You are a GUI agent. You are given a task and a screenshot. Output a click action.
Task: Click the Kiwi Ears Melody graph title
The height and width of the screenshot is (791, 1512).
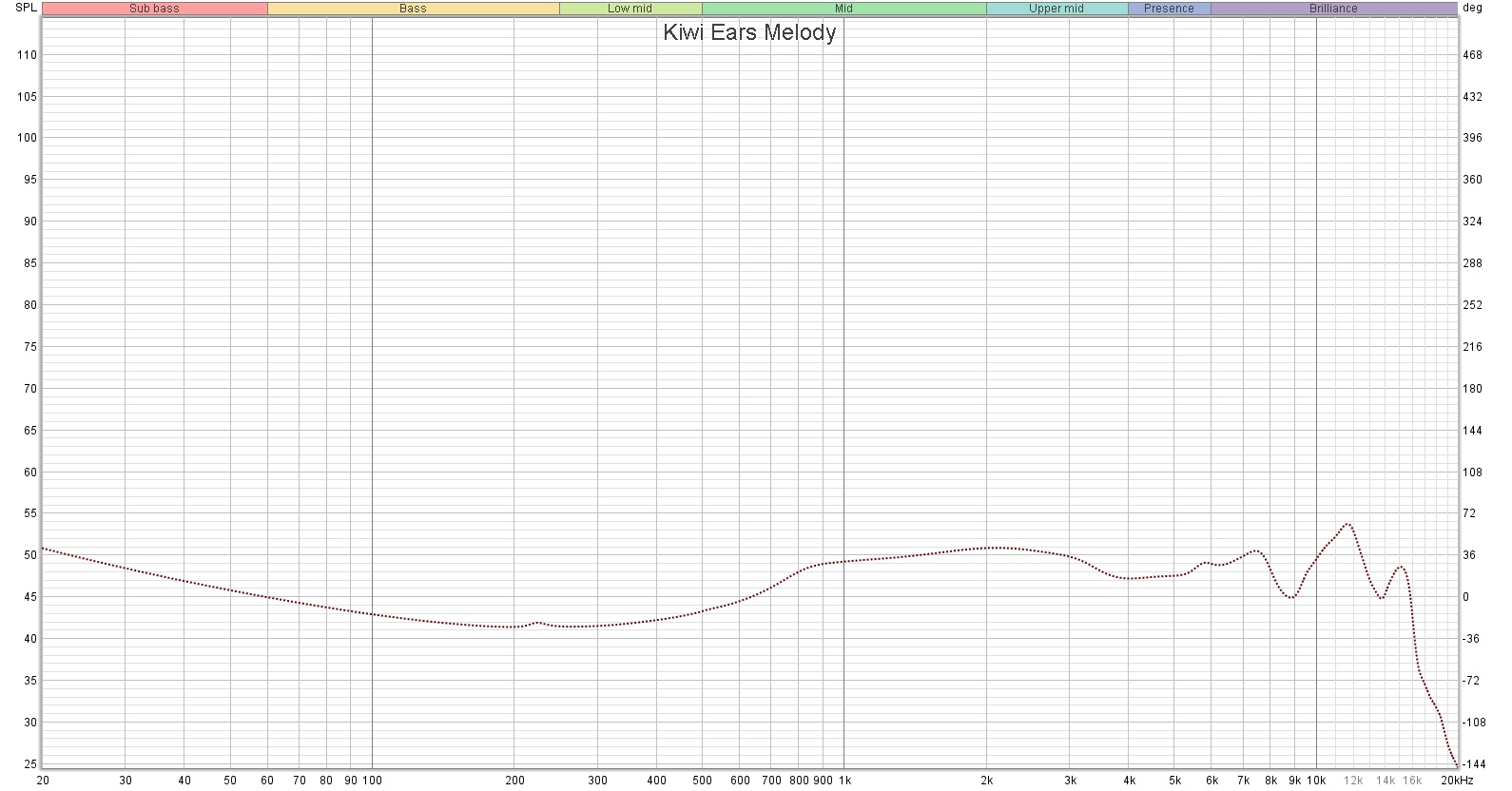749,32
